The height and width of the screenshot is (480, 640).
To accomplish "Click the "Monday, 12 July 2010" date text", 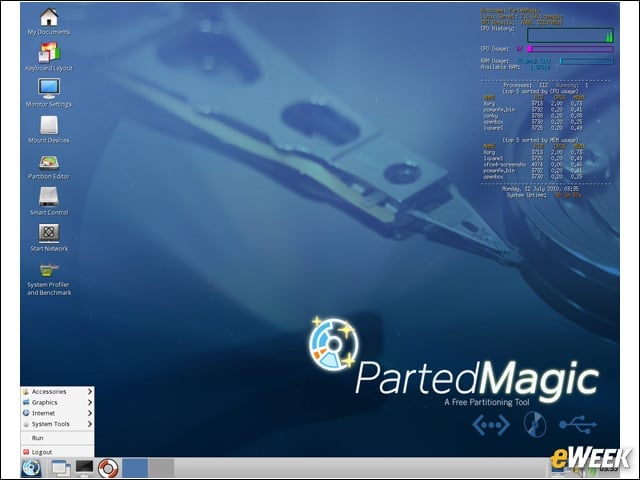I will point(532,189).
